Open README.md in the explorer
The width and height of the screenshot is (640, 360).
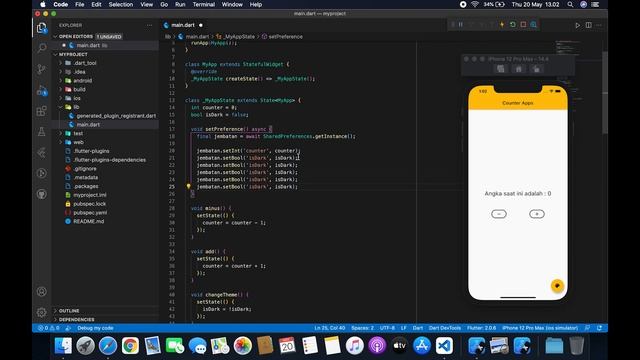[105, 221]
